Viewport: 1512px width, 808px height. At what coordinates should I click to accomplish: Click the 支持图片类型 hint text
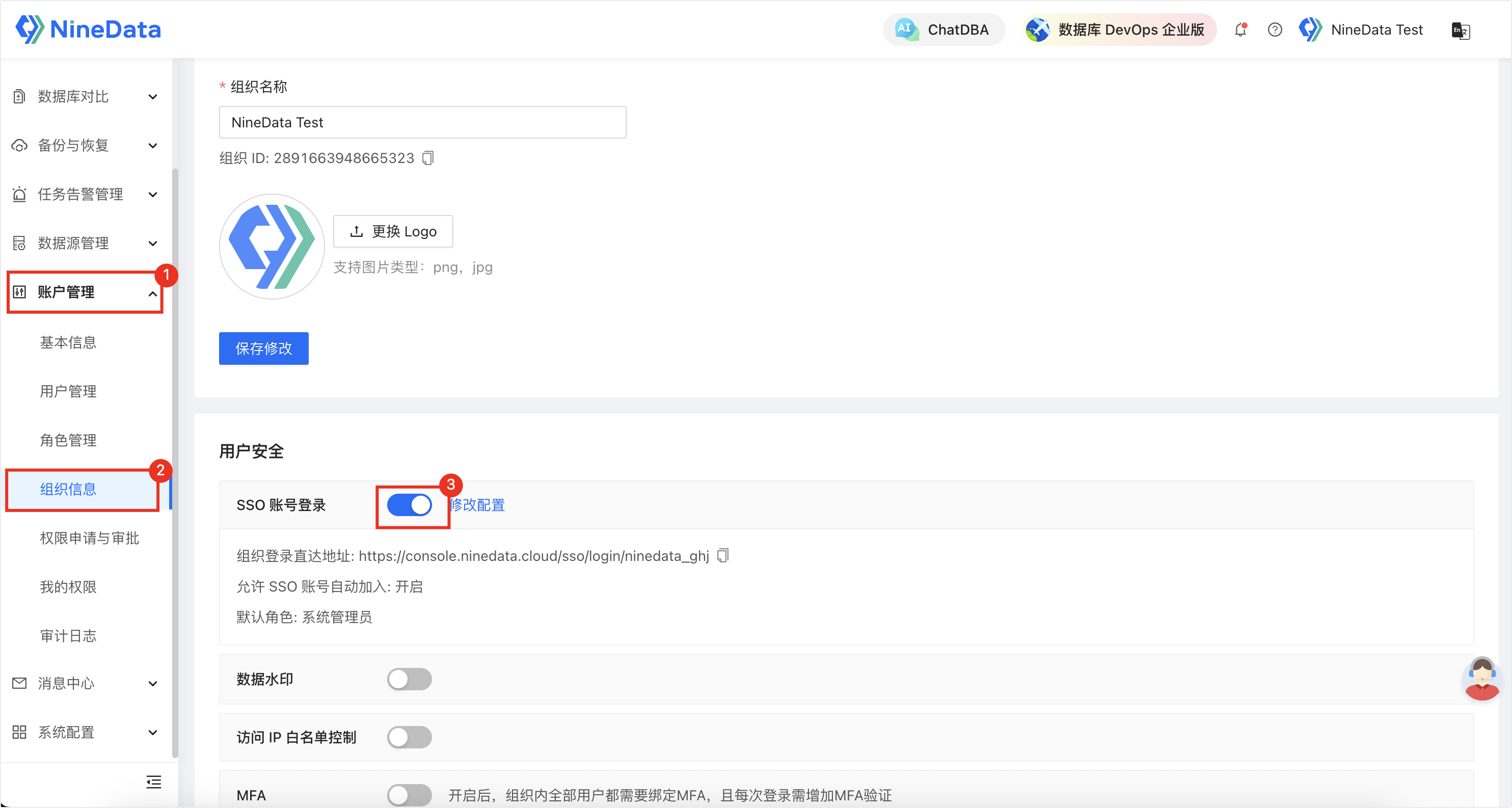(x=413, y=267)
